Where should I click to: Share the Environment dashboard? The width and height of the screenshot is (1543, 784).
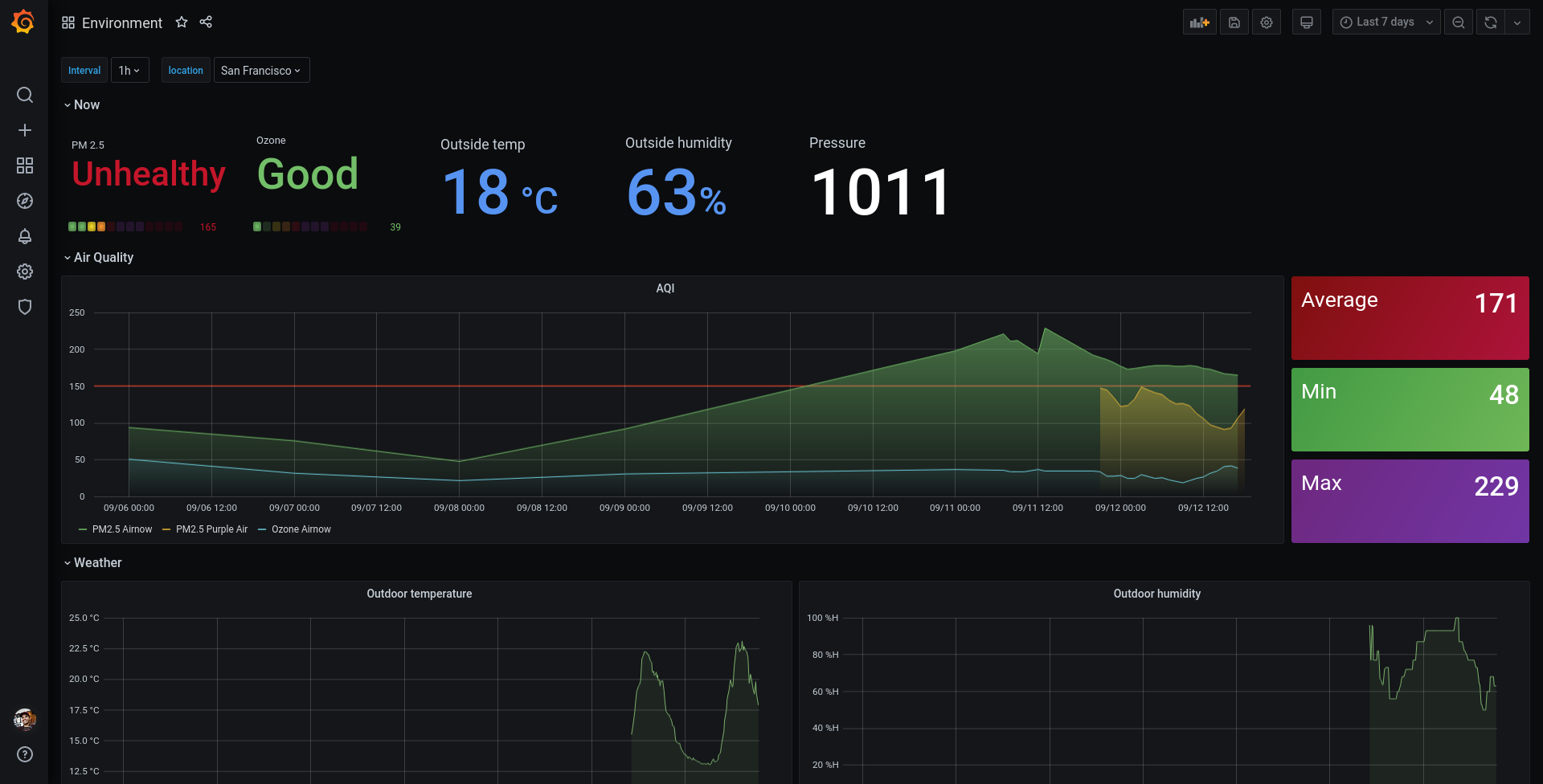click(x=206, y=22)
